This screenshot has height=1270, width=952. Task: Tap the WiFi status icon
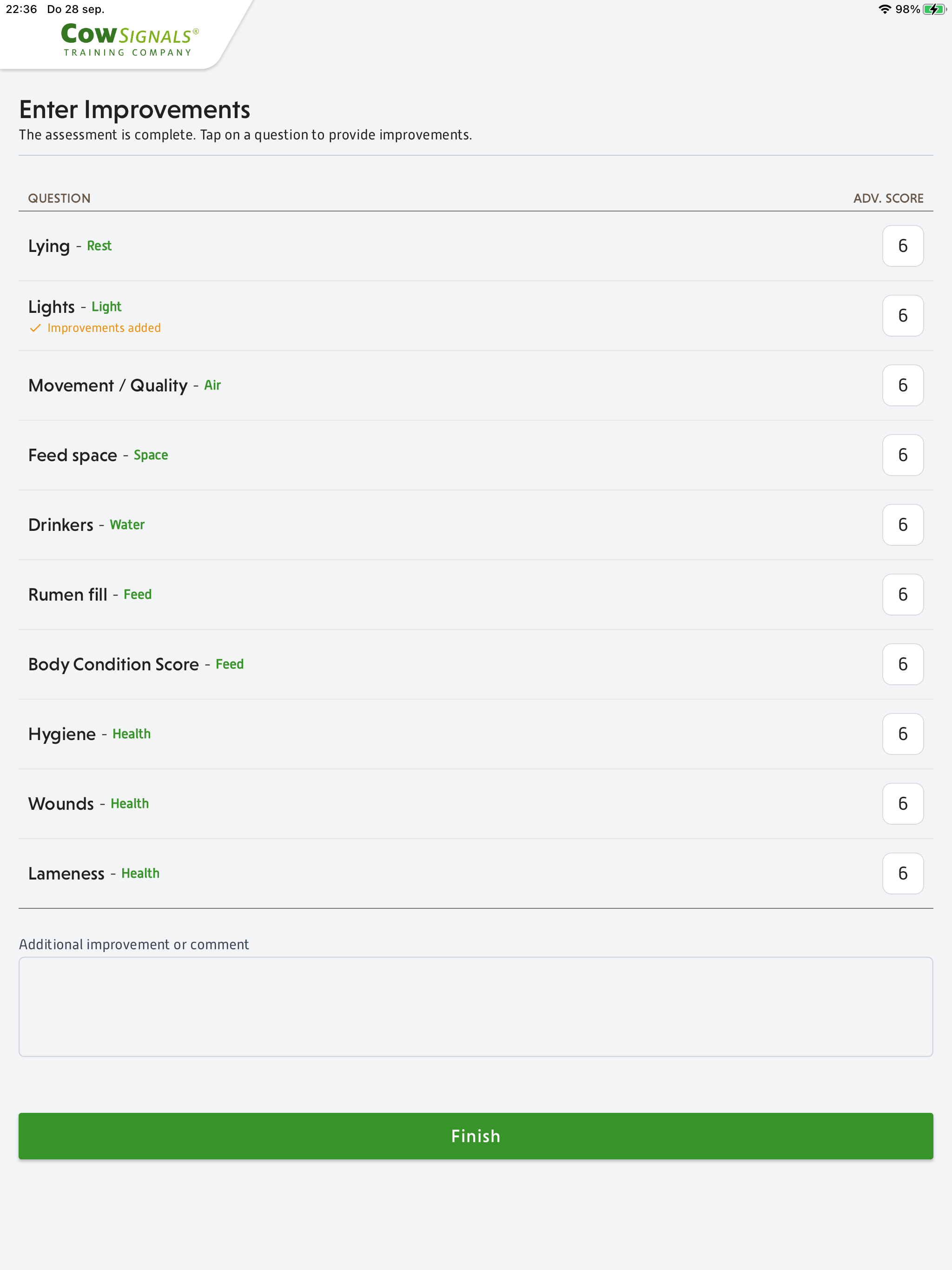tap(884, 9)
